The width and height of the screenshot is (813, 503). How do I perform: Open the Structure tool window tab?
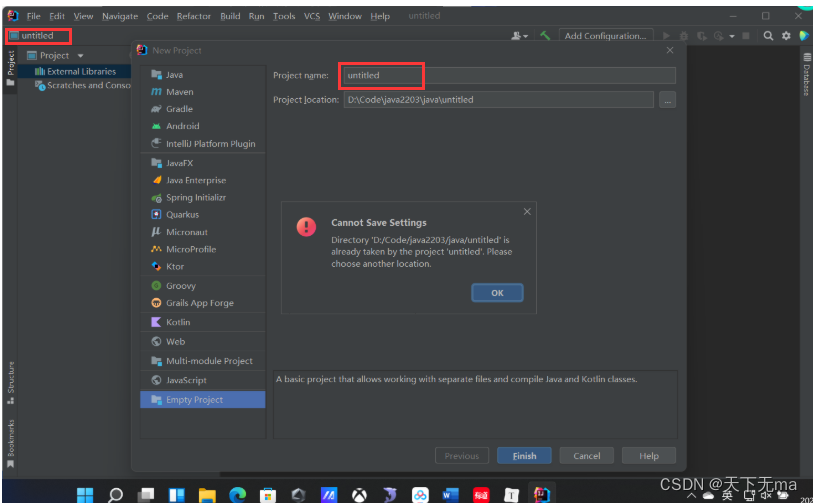tap(10, 383)
